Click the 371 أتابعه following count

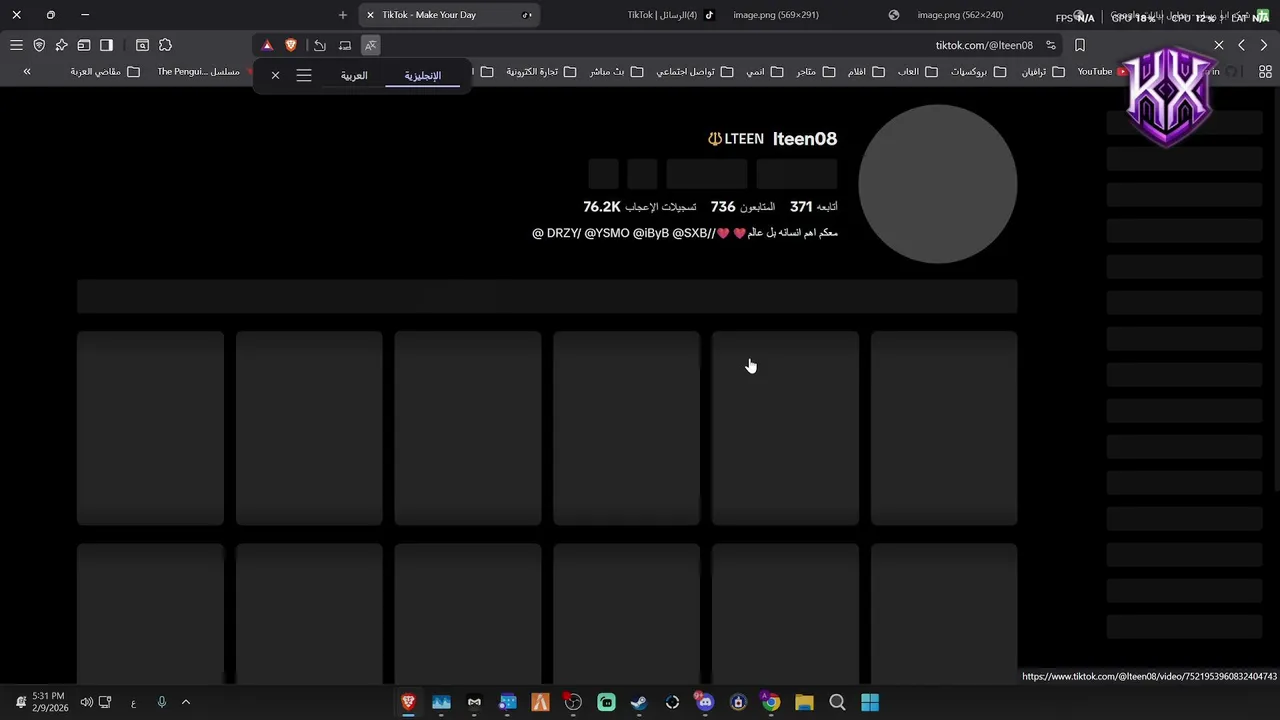814,207
